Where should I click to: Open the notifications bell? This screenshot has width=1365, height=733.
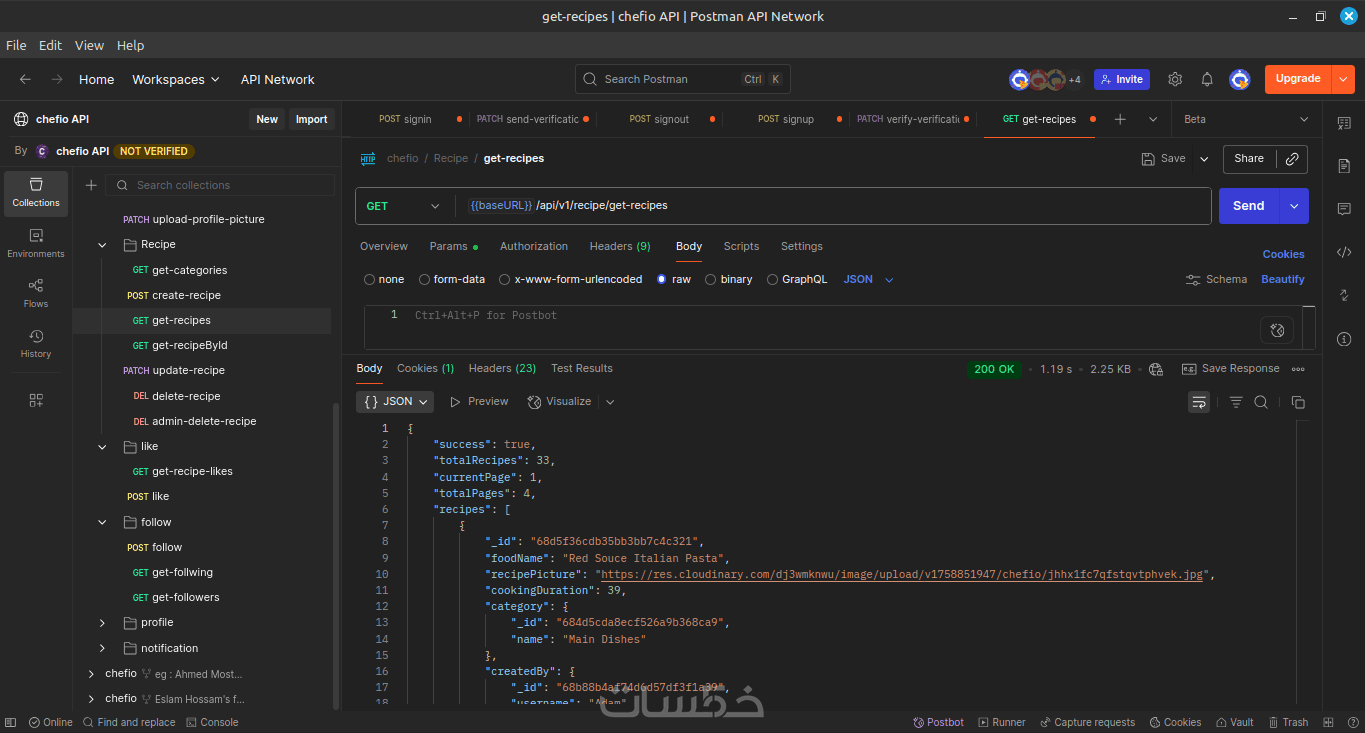point(1207,79)
